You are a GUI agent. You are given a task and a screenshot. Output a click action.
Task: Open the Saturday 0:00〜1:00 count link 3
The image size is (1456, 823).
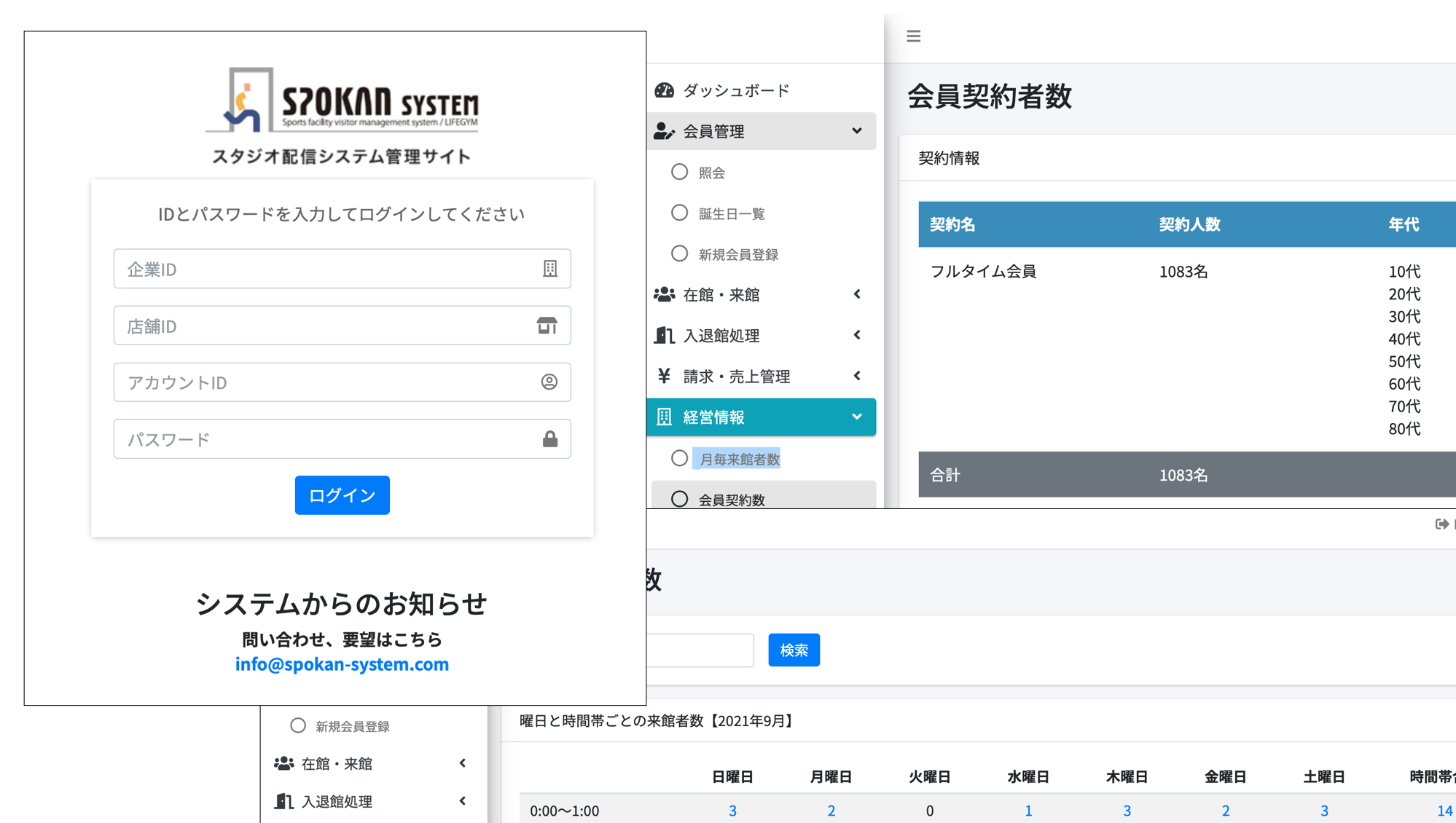pos(1324,811)
